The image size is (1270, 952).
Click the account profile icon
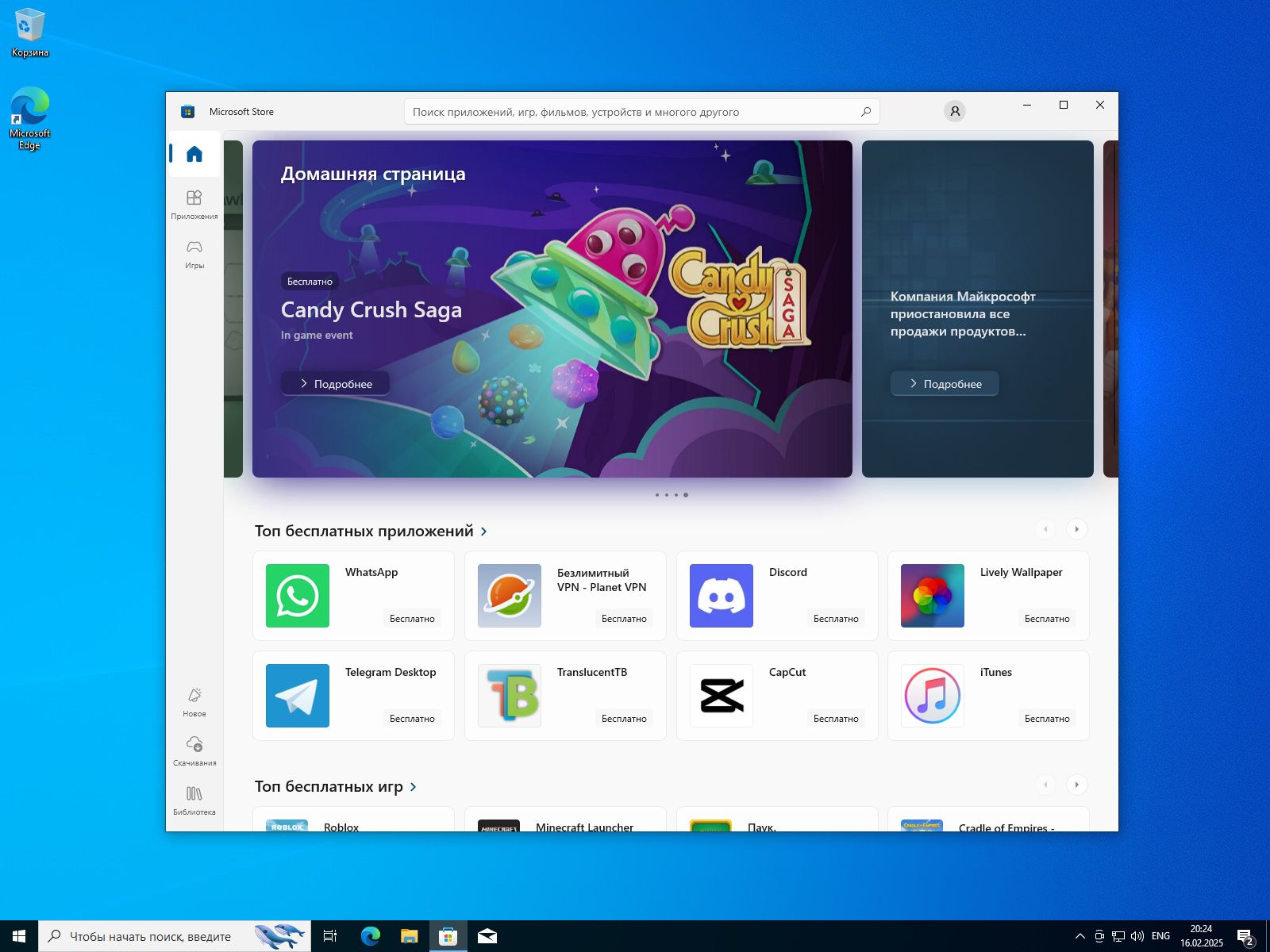pos(954,111)
